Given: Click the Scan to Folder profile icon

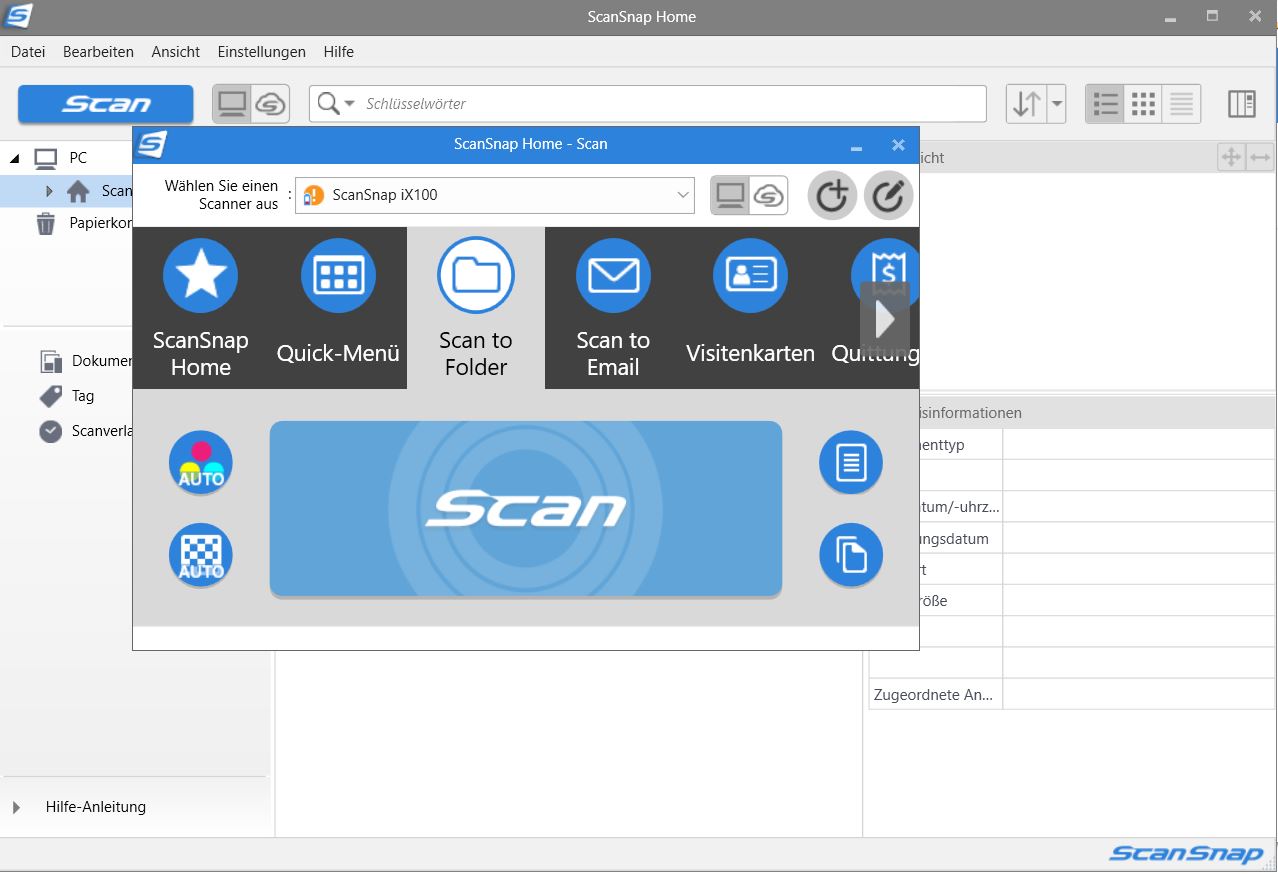Looking at the screenshot, I should click(476, 275).
